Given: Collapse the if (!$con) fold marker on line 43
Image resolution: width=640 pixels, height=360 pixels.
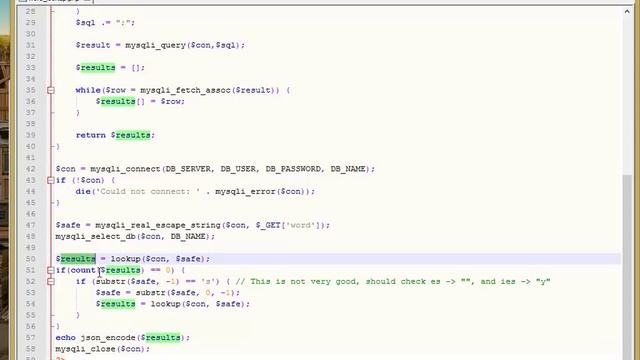Looking at the screenshot, I should 51,180.
